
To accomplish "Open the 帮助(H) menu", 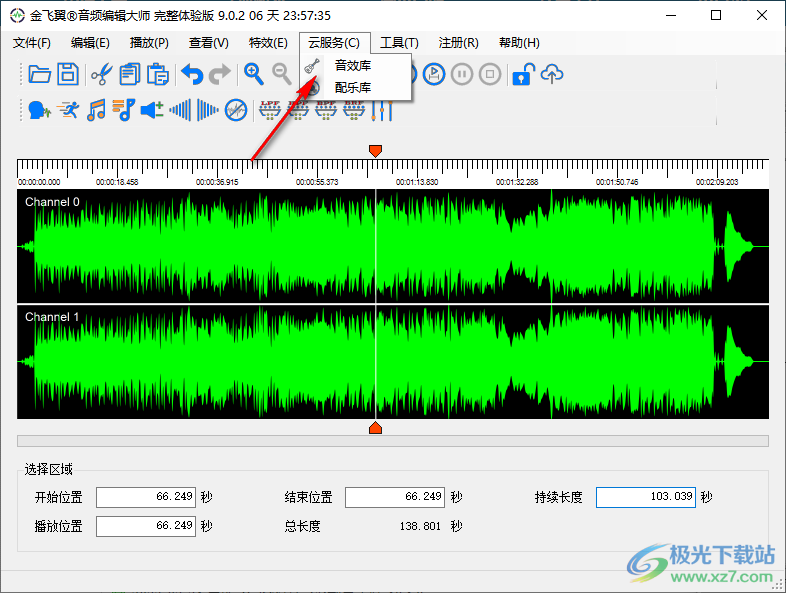I will [519, 43].
